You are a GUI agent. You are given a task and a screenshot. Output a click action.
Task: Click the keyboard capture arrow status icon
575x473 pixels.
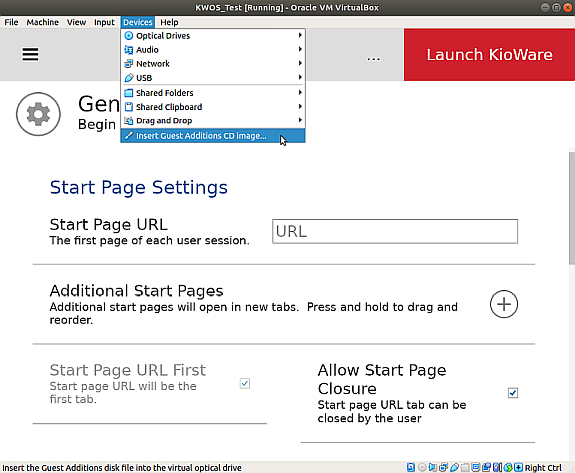518,467
